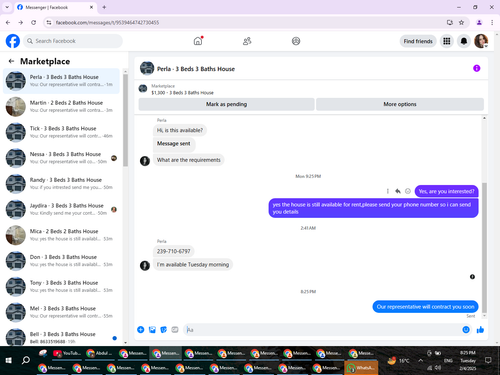Click the Facebook logo icon
Screen dimensions: 500x375
[x=13, y=41]
